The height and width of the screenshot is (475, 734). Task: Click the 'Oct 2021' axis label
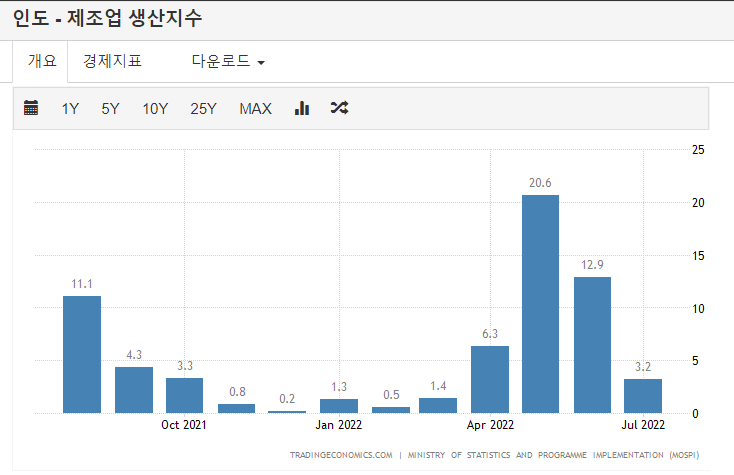(x=184, y=425)
